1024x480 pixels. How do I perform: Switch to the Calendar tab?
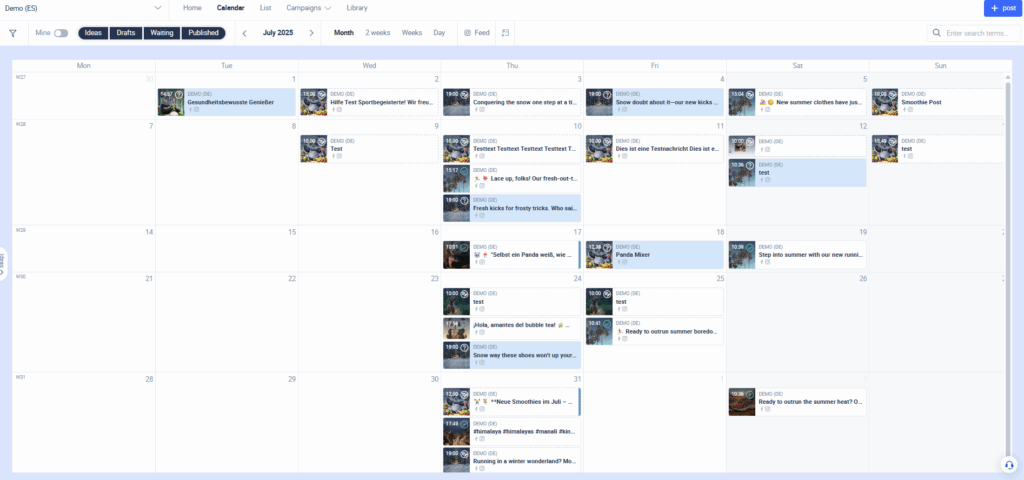click(x=231, y=8)
